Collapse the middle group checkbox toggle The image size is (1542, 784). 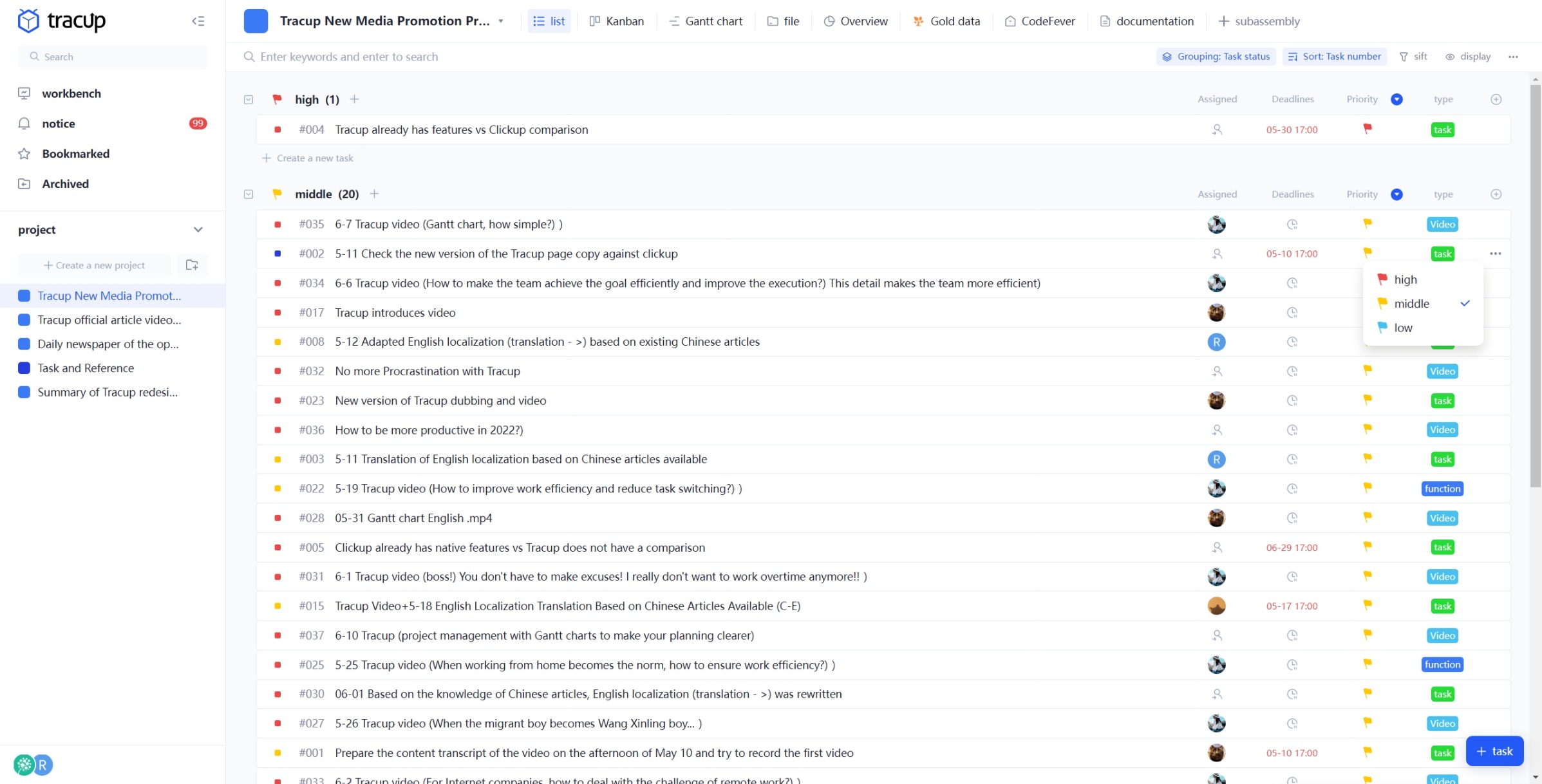click(x=249, y=194)
